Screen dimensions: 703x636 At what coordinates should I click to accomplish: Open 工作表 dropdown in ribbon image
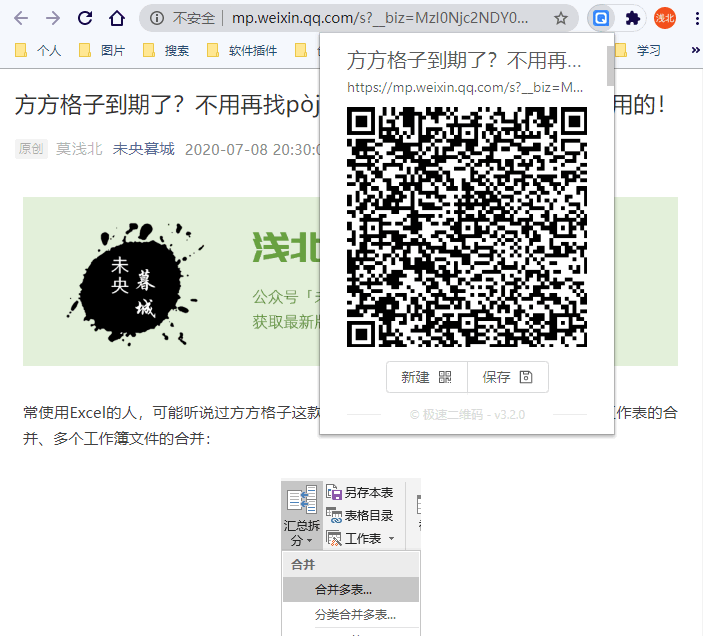[x=360, y=538]
